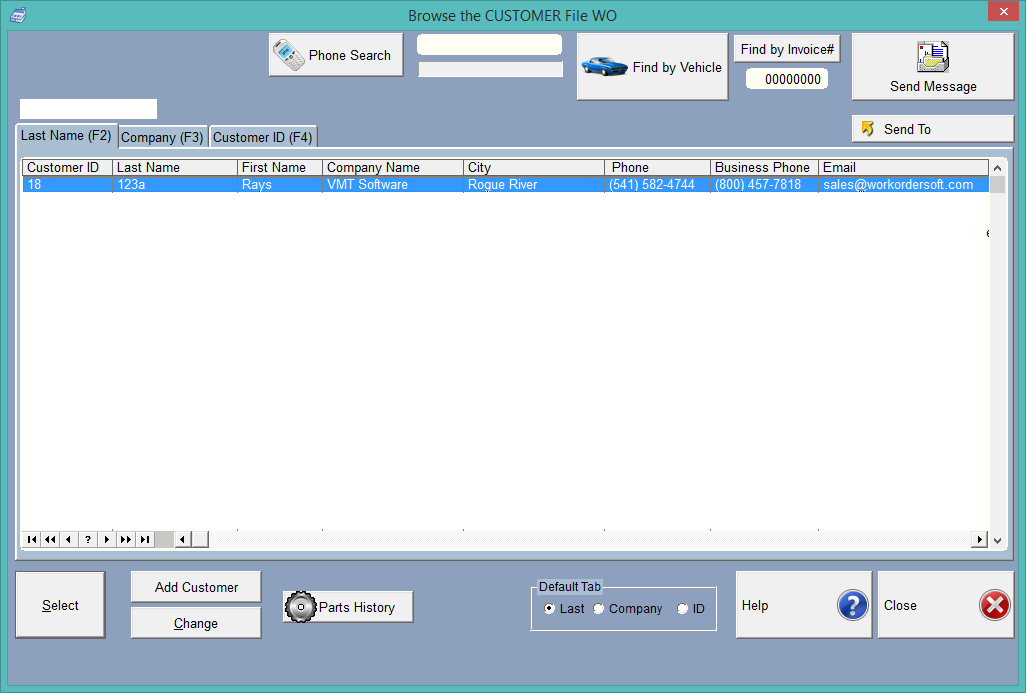Select the Company default tab radio button
This screenshot has width=1026, height=693.
tap(598, 609)
